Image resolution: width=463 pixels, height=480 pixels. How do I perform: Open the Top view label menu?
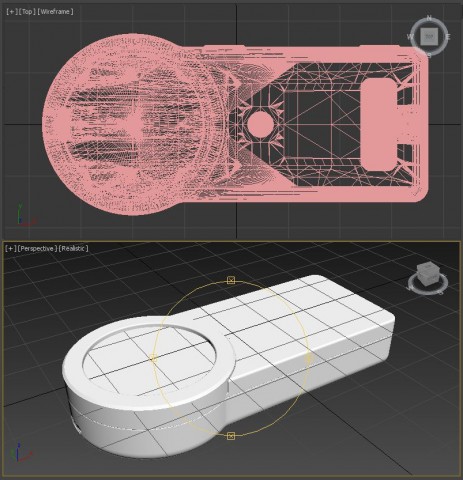click(x=27, y=11)
